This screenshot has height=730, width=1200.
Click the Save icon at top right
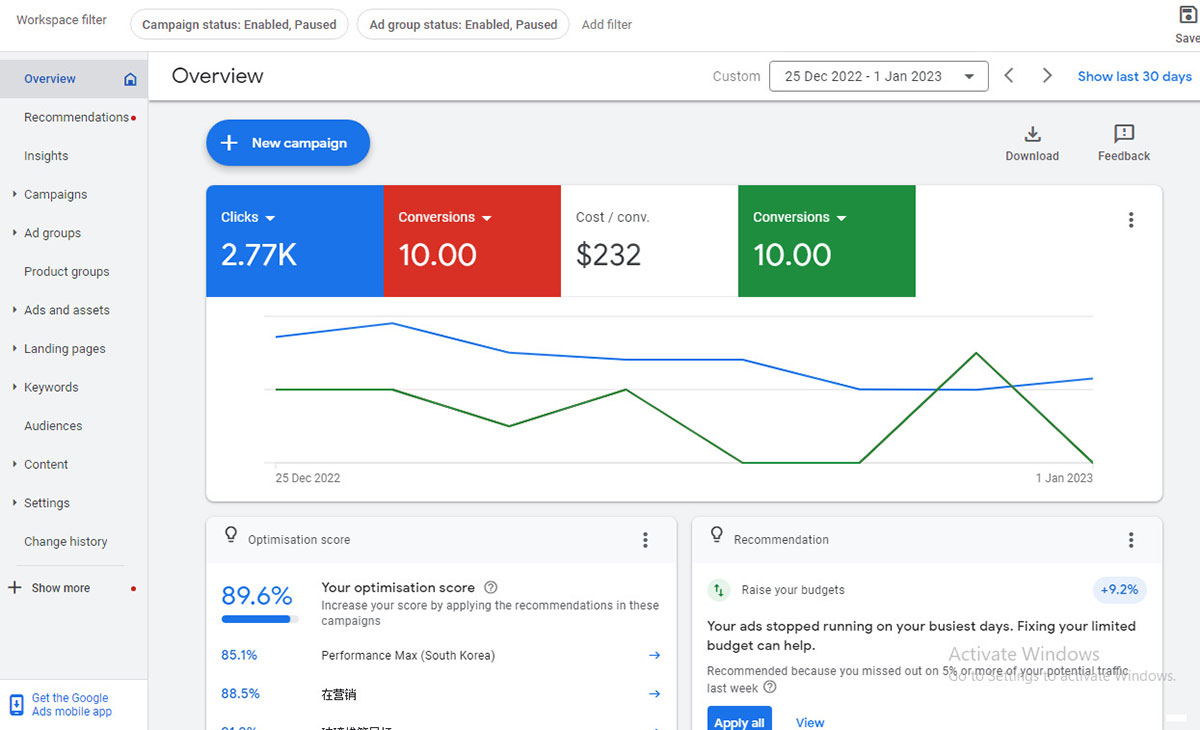point(1187,15)
